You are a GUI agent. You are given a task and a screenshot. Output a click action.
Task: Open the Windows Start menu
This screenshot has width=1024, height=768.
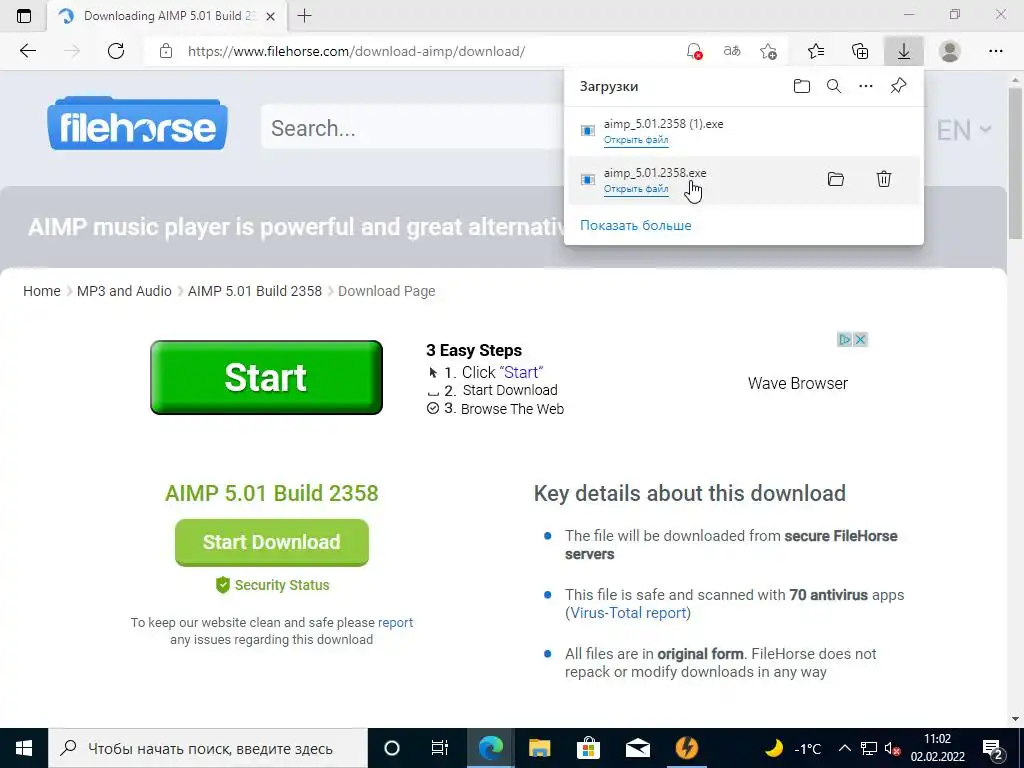pos(24,748)
